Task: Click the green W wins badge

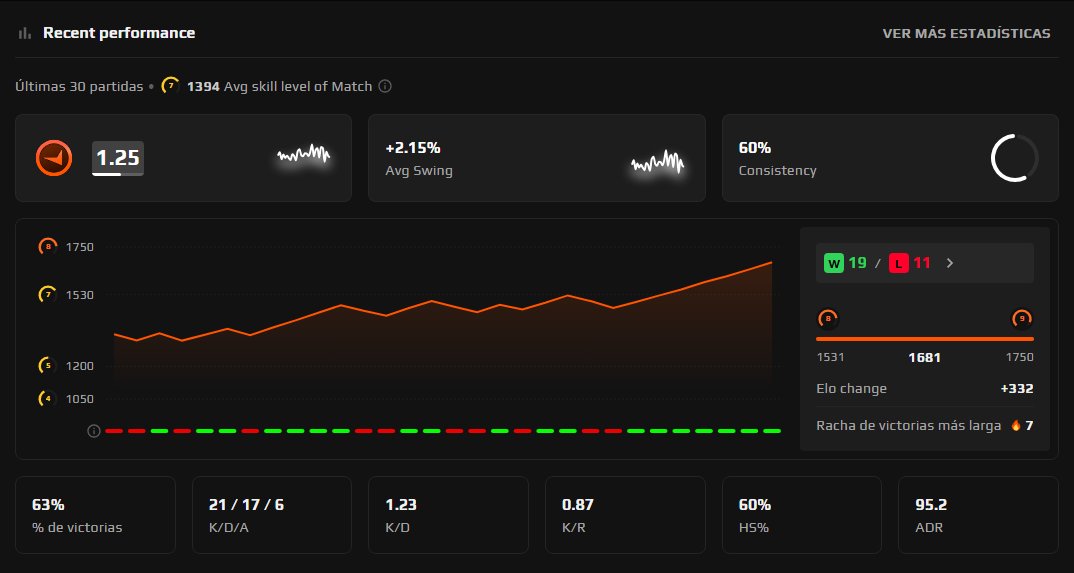Action: pos(834,263)
